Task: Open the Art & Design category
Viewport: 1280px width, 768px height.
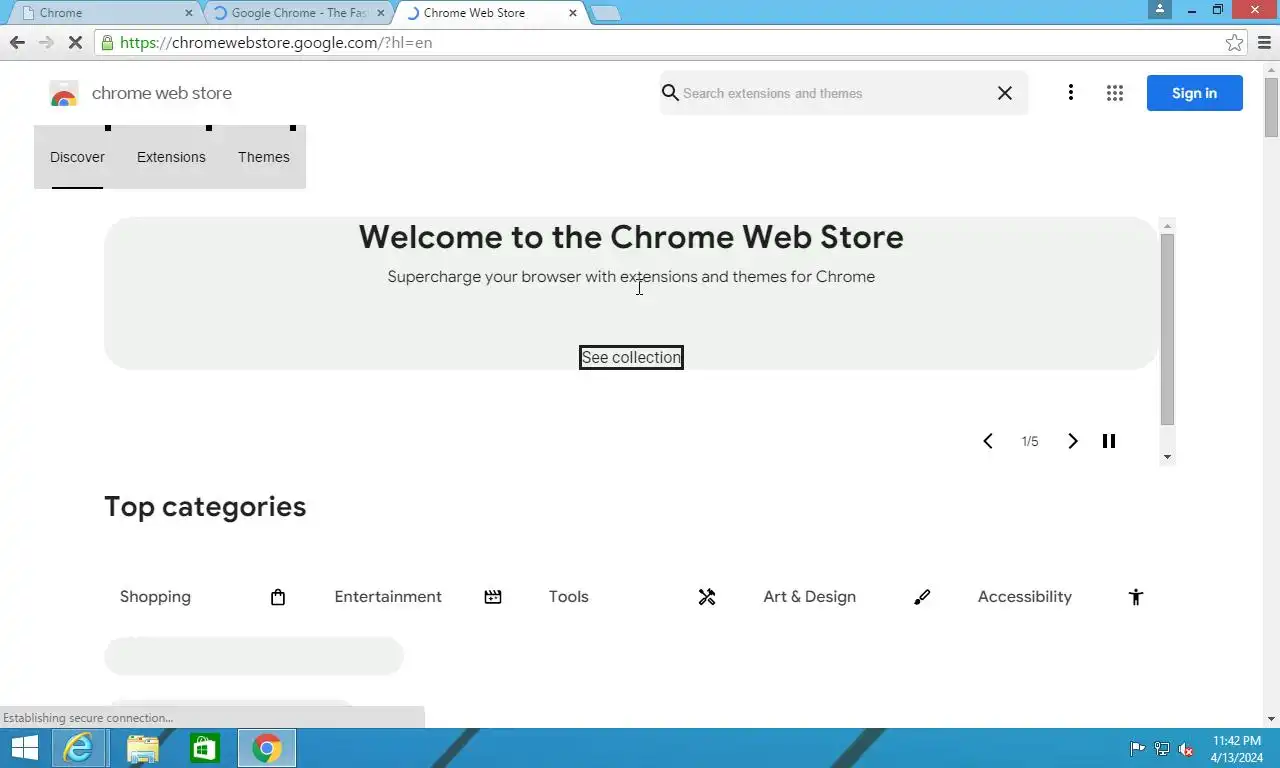Action: click(809, 597)
